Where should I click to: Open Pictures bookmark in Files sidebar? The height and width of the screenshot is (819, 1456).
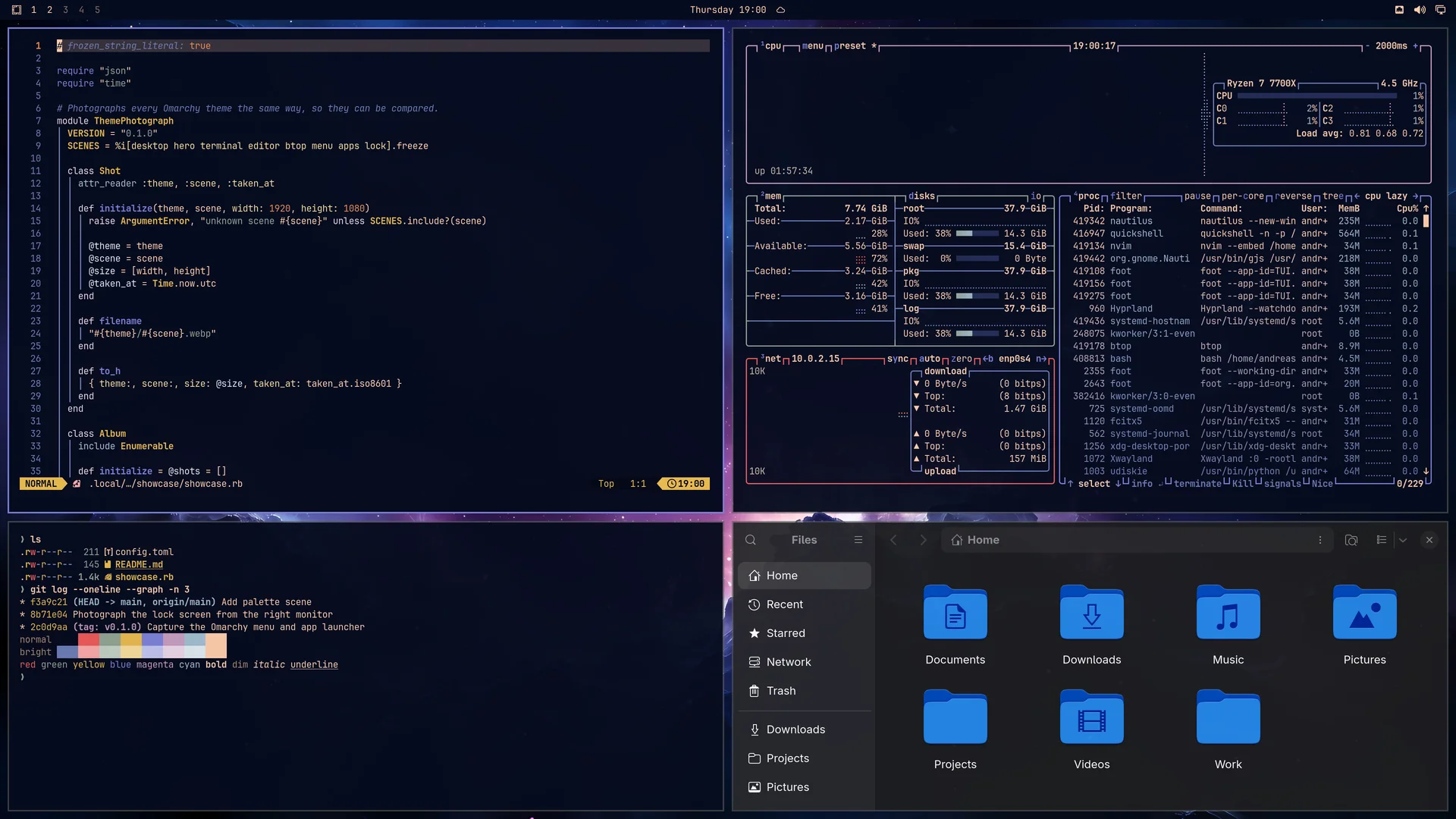click(x=804, y=787)
